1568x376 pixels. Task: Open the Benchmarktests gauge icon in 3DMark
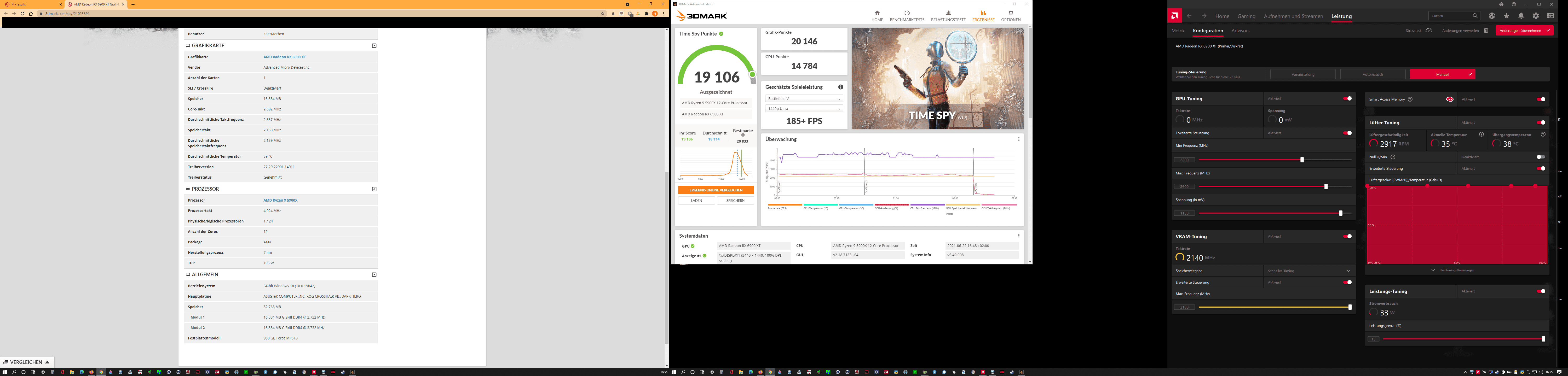(907, 13)
